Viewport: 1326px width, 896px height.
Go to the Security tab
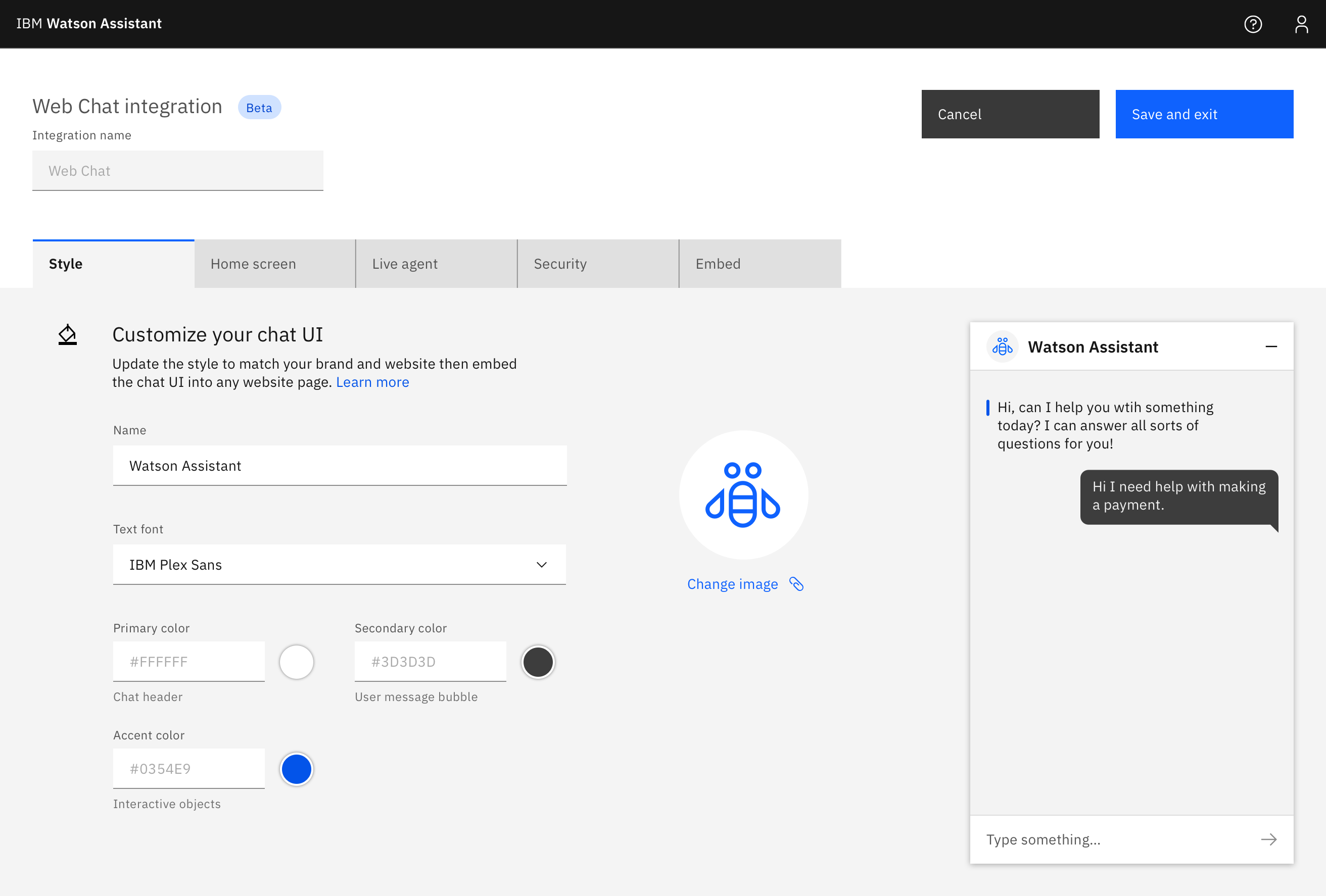coord(597,264)
